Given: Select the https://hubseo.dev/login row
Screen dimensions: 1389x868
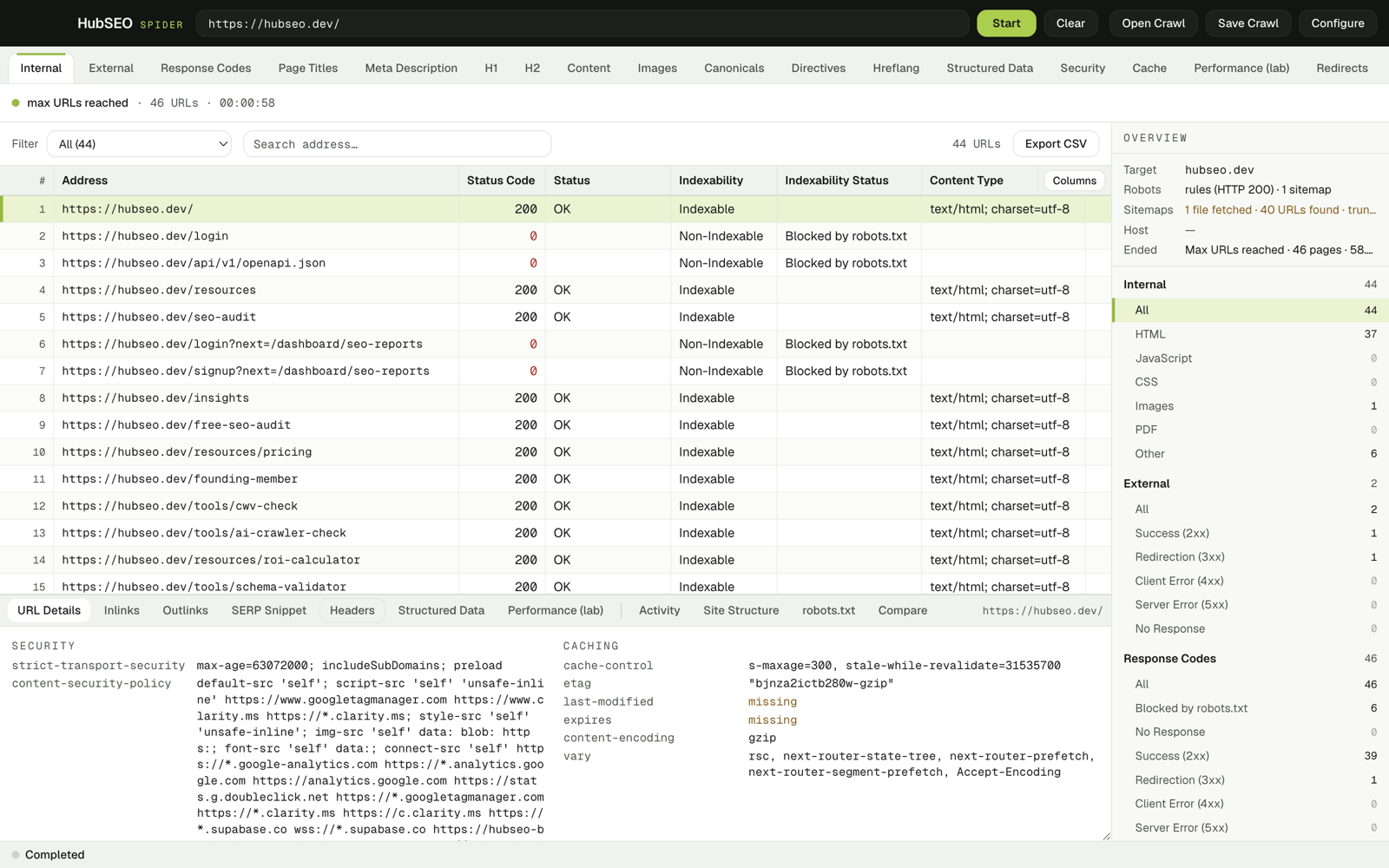Looking at the screenshot, I should [556, 236].
